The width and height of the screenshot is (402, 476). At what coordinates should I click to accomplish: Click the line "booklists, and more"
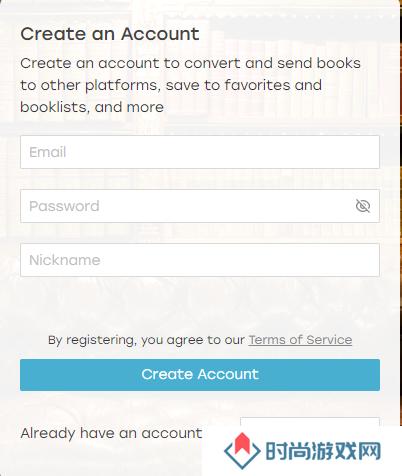point(92,107)
